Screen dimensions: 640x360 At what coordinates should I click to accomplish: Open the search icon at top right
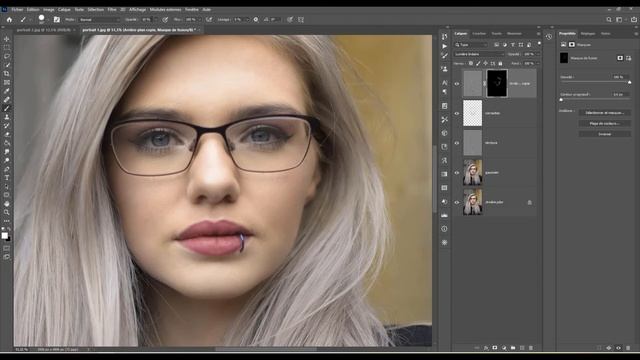pyautogui.click(x=609, y=20)
